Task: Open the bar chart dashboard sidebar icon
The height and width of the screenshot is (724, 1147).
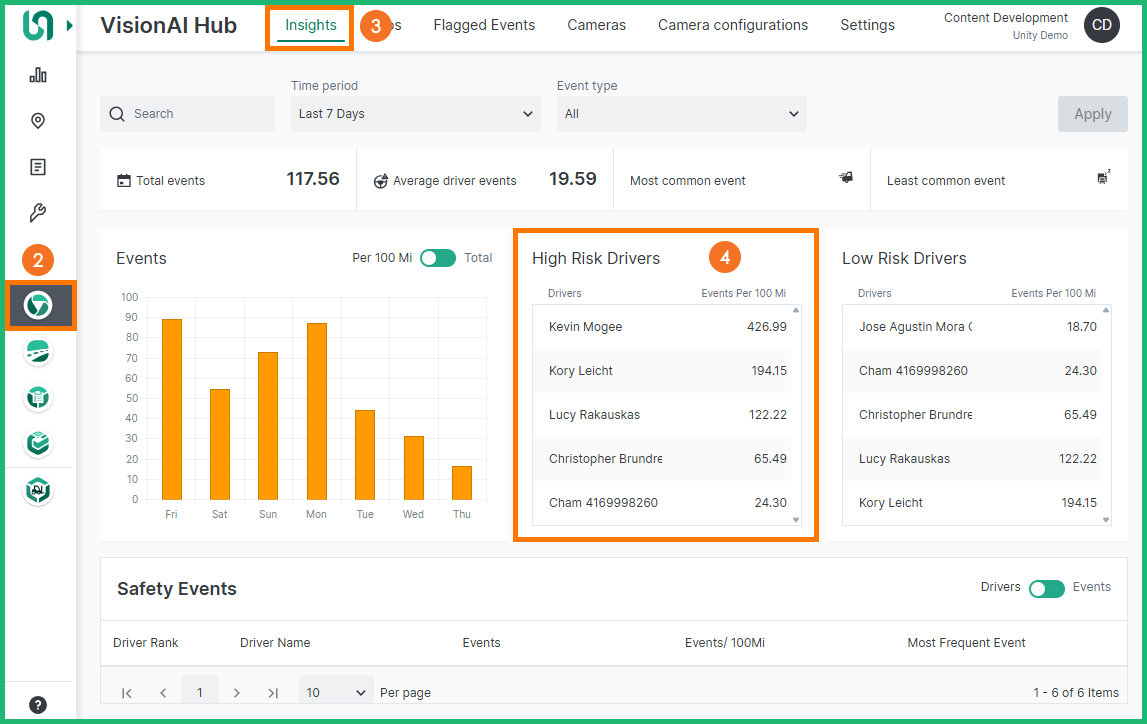Action: [38, 75]
